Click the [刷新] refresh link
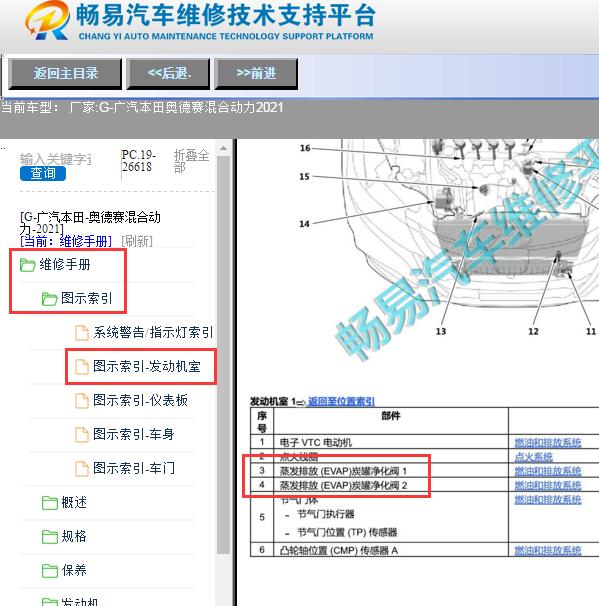The height and width of the screenshot is (606, 599). click(x=137, y=241)
